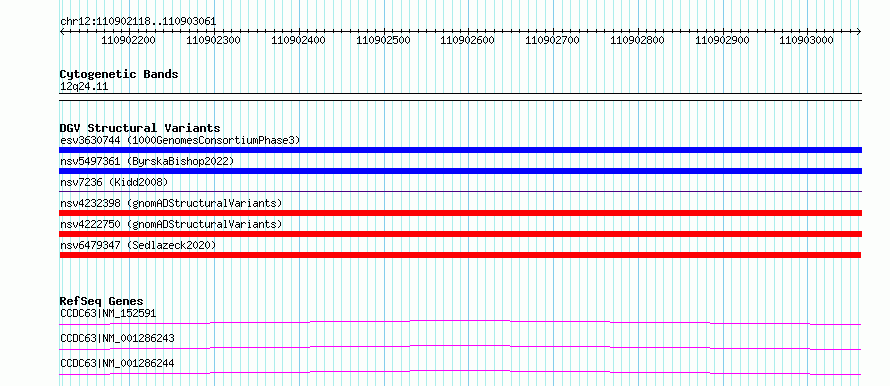Click ruler position 110902500
The height and width of the screenshot is (386, 890).
(x=383, y=40)
